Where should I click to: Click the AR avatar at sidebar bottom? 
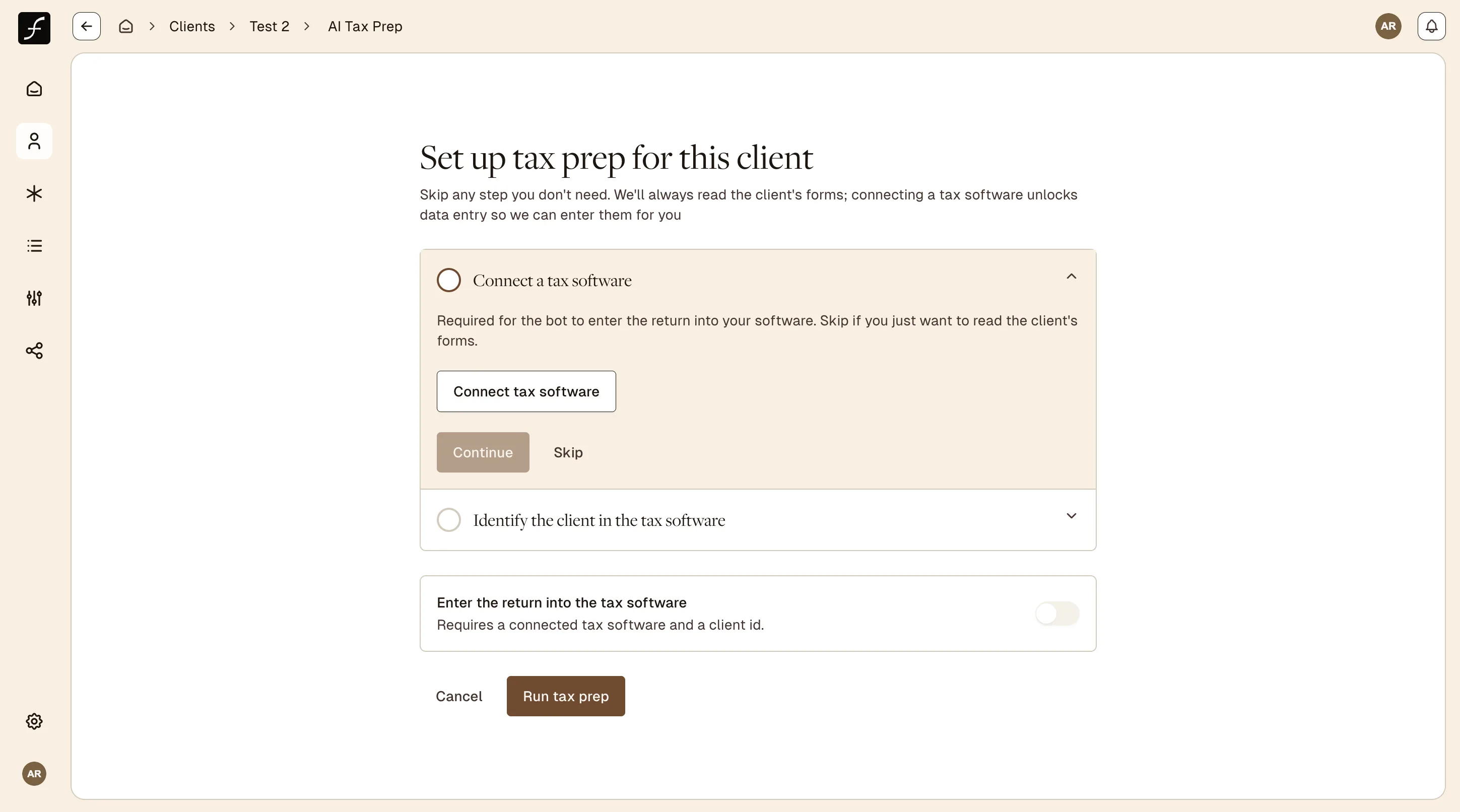tap(34, 774)
